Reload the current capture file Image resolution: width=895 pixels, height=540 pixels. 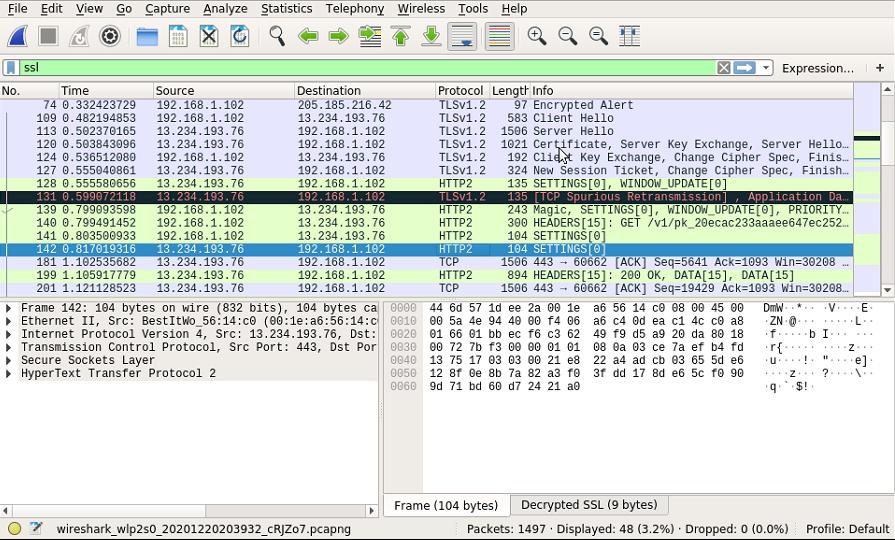point(240,36)
